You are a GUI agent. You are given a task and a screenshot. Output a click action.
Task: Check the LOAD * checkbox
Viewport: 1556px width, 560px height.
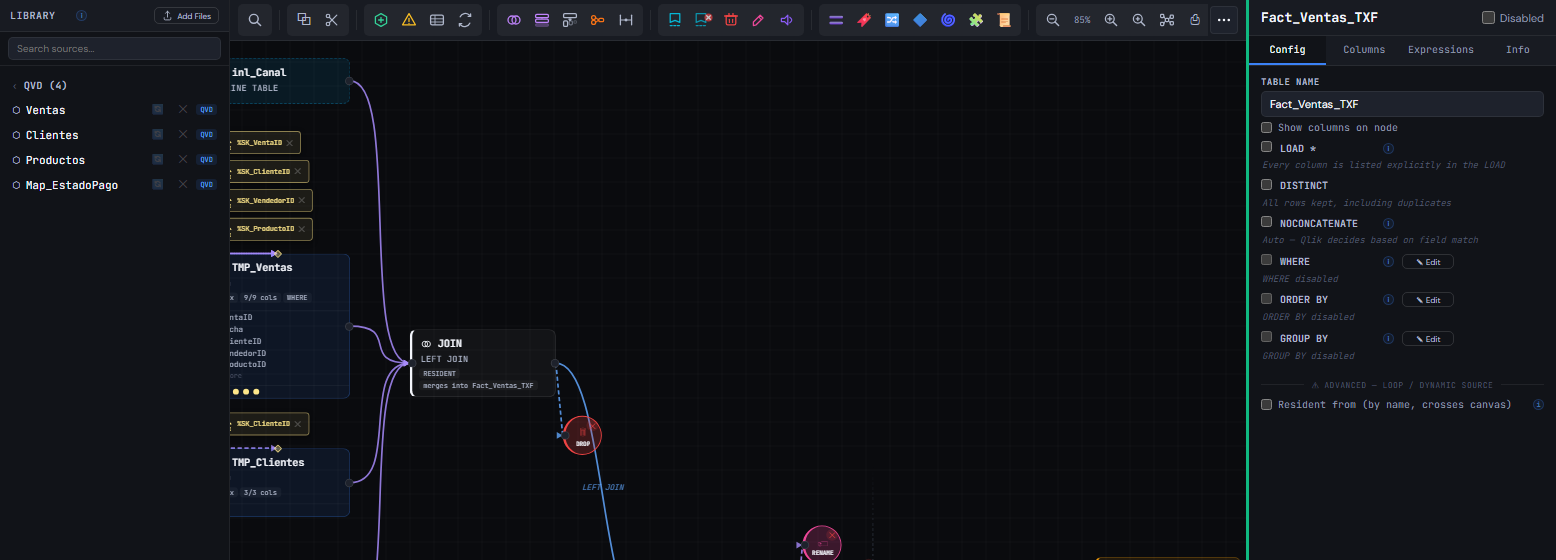(1266, 147)
